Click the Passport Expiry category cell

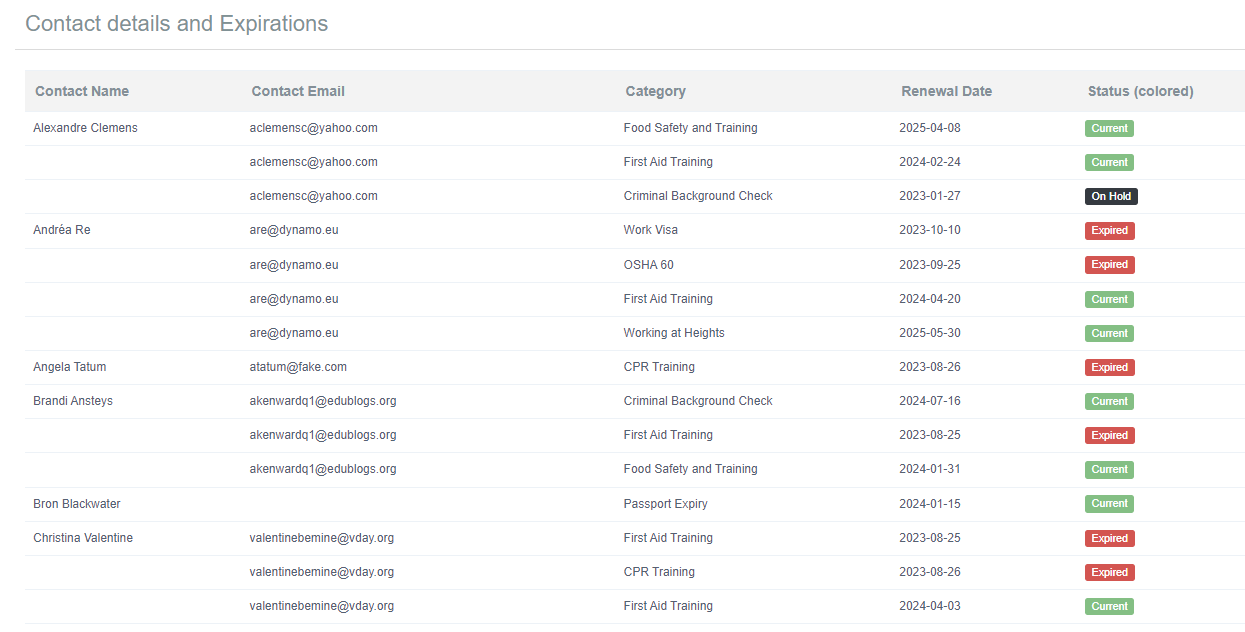(666, 504)
